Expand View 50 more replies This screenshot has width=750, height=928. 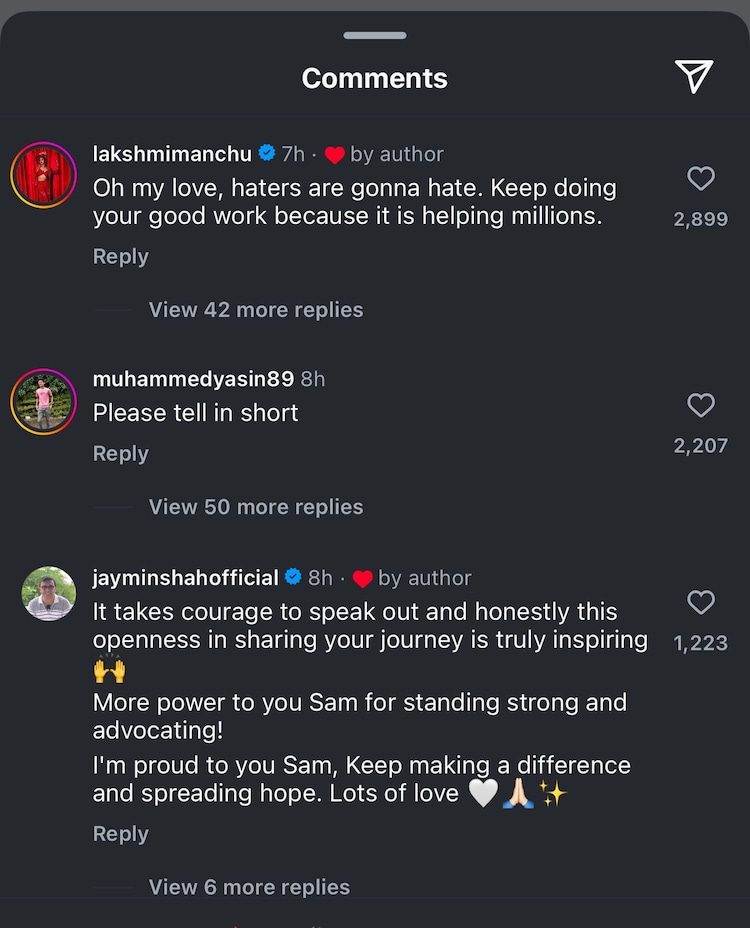(256, 507)
